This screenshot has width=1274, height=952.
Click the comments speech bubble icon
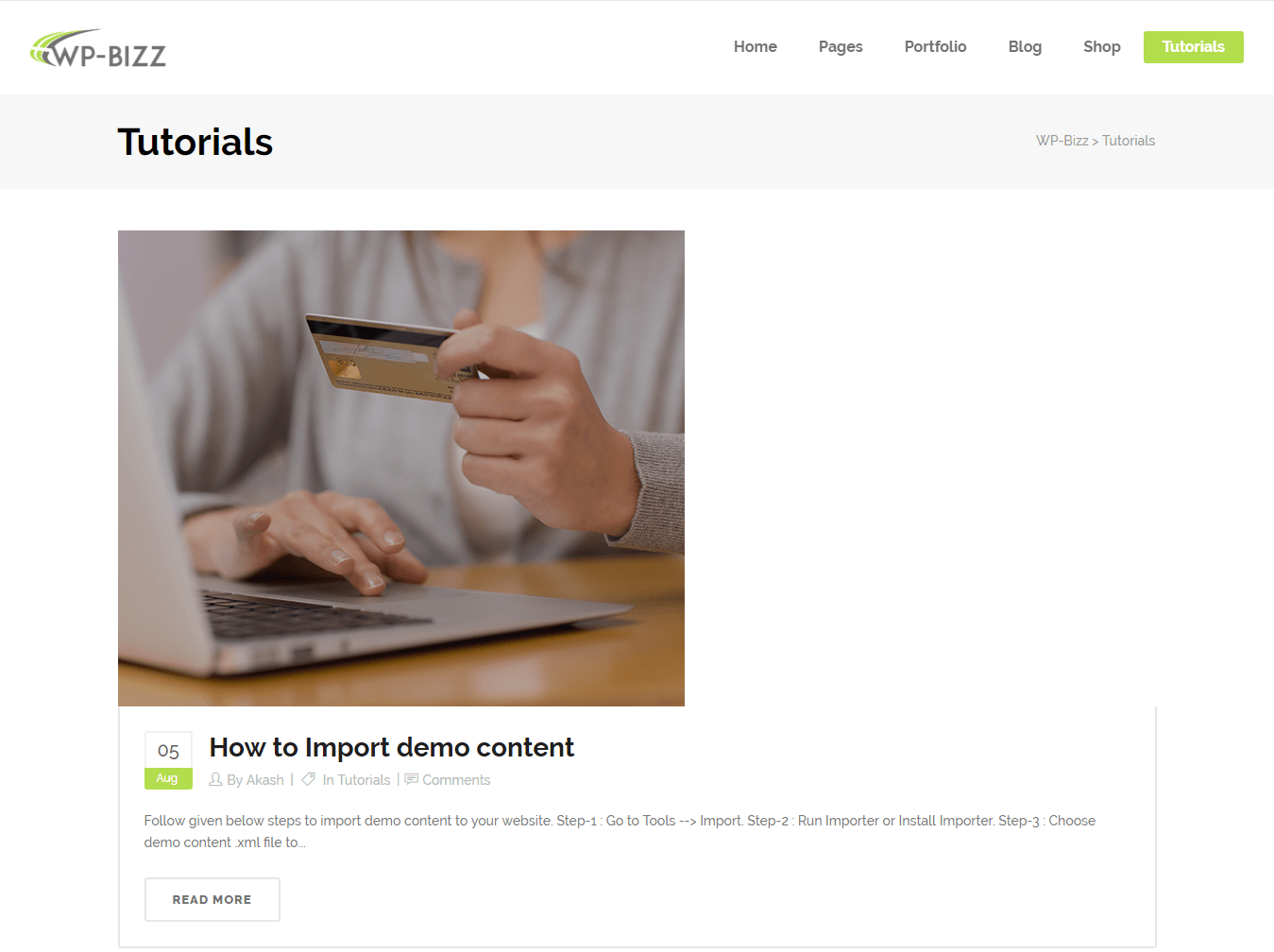coord(411,779)
